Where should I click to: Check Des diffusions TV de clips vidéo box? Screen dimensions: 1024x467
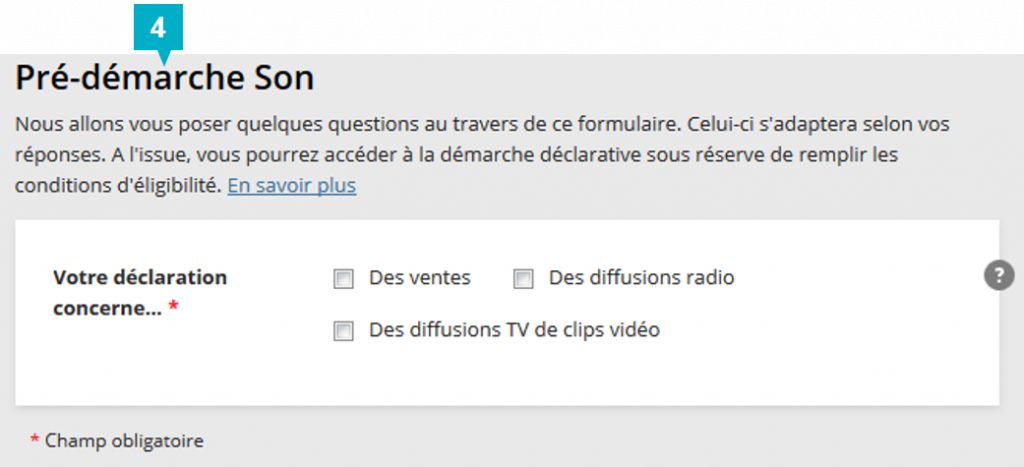click(344, 331)
